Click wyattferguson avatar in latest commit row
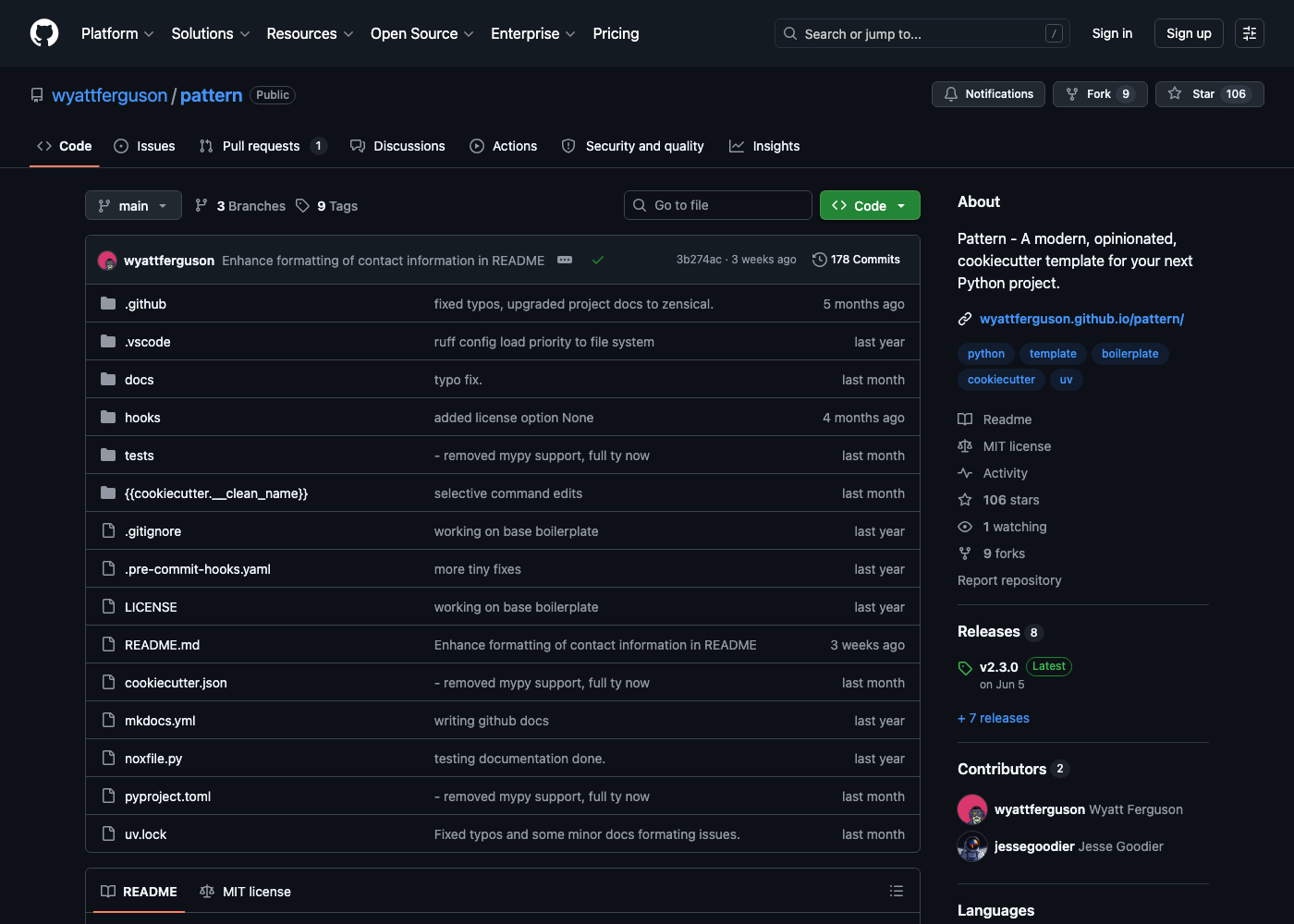 107,261
